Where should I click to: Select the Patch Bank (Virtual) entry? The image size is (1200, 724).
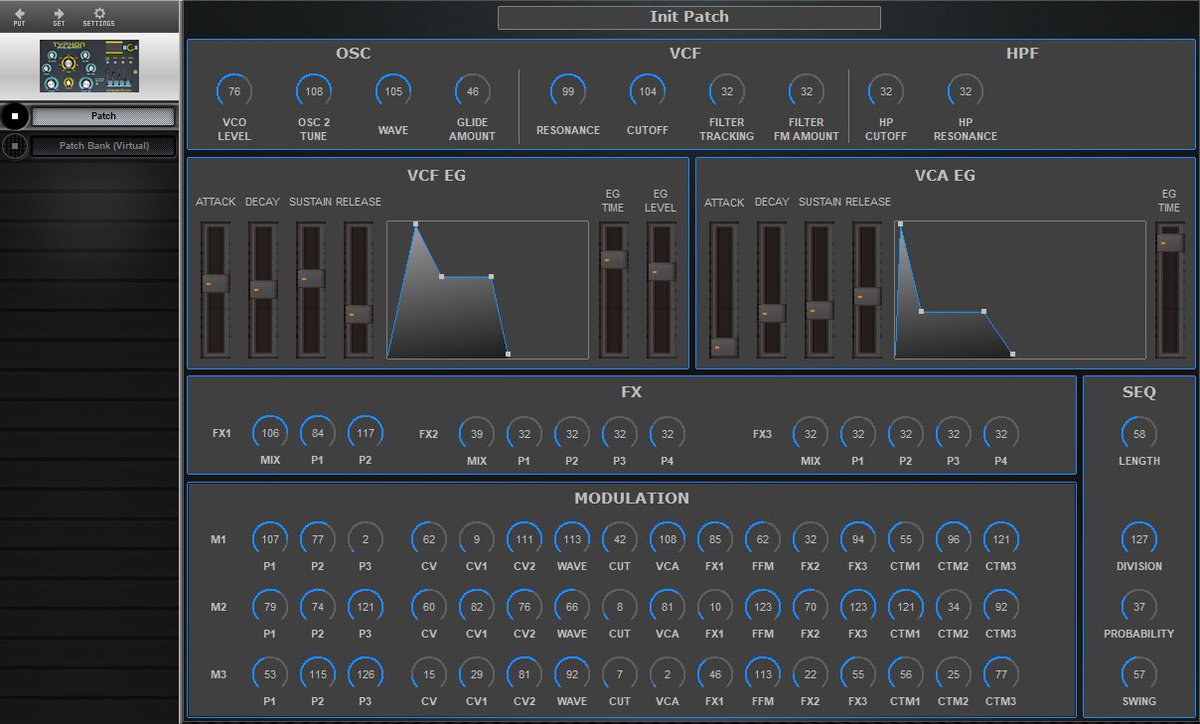point(103,146)
